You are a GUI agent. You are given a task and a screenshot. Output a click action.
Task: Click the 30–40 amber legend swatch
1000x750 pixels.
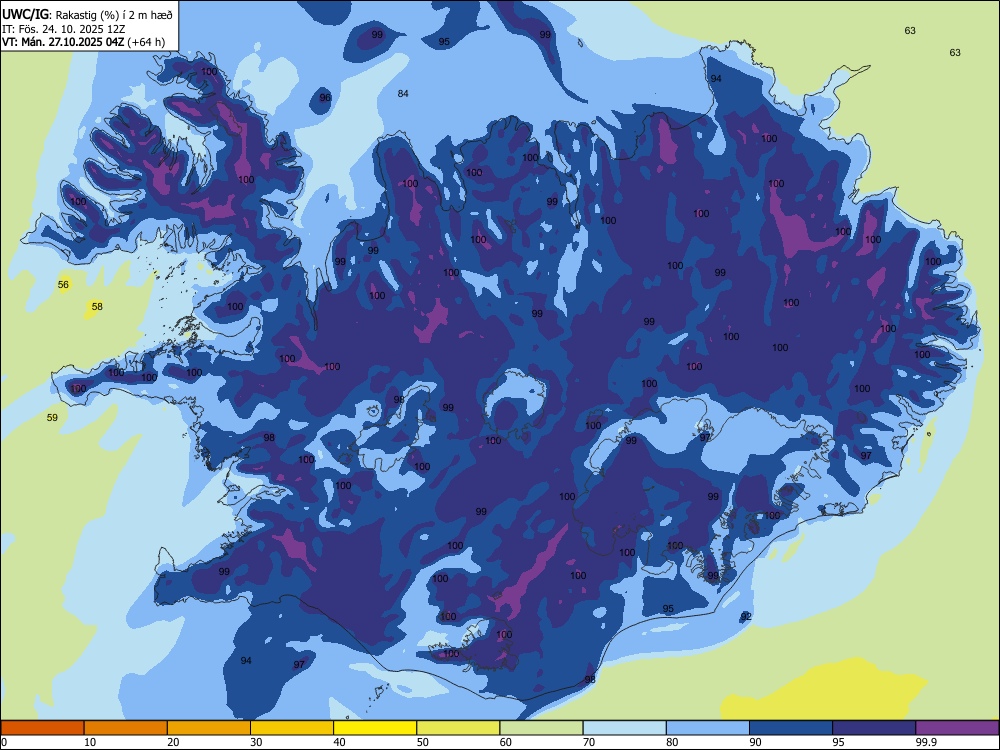[292, 728]
